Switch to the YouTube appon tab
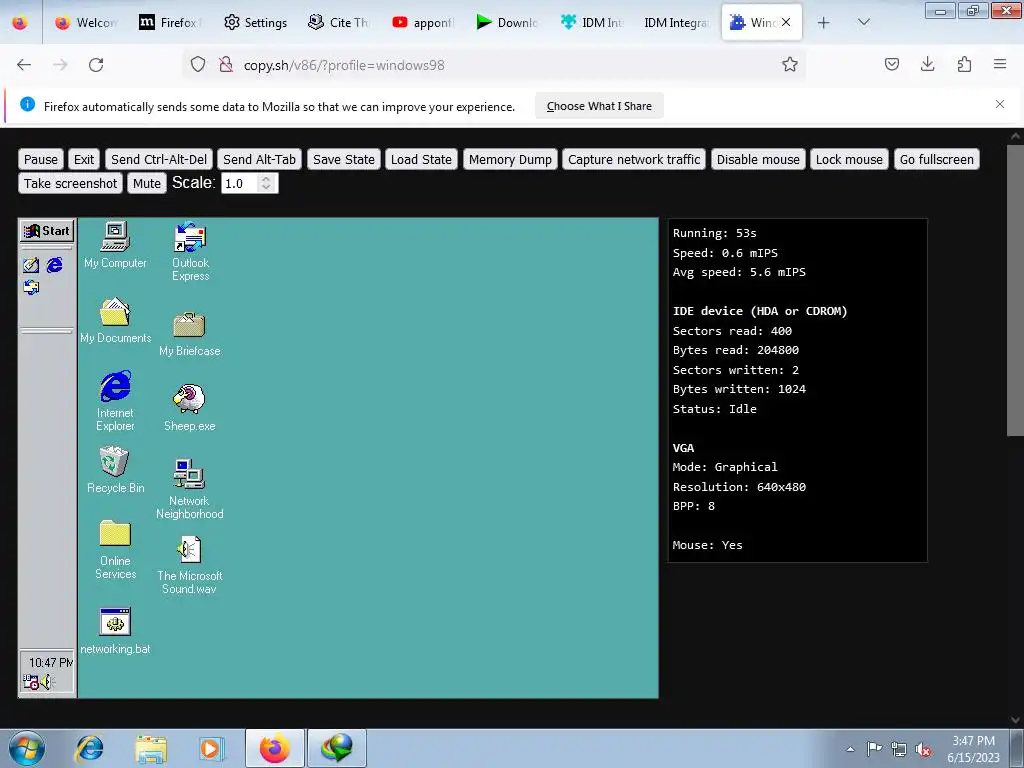1024x768 pixels. [x=423, y=23]
